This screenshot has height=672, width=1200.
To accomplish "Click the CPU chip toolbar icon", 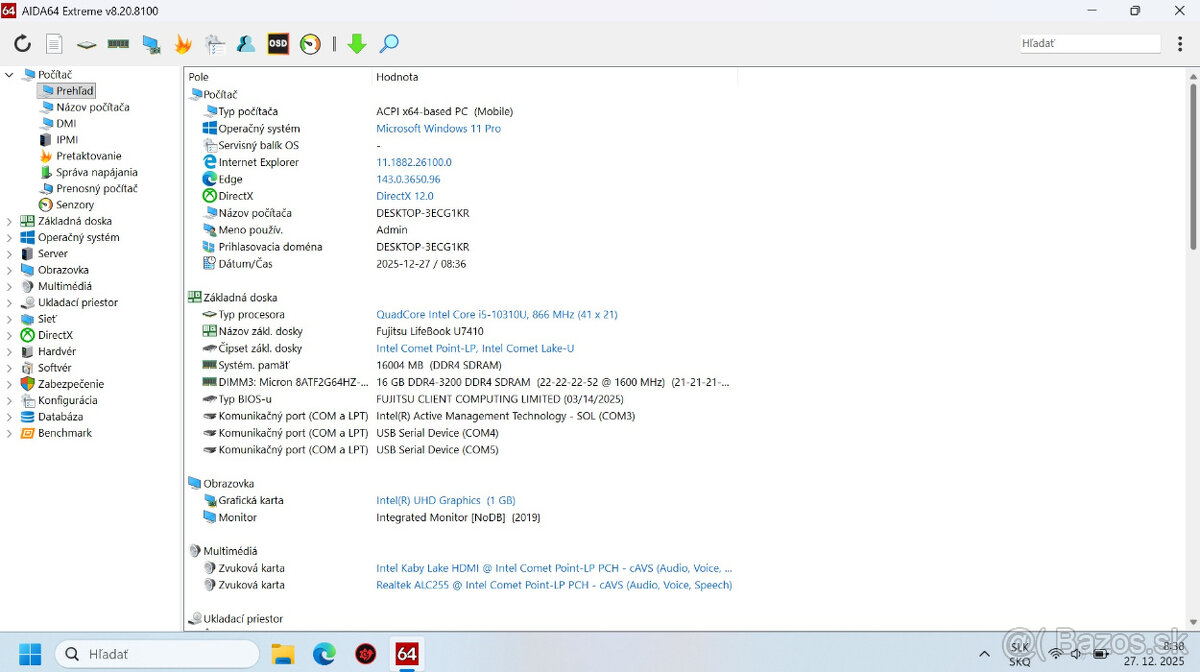I will pos(86,43).
